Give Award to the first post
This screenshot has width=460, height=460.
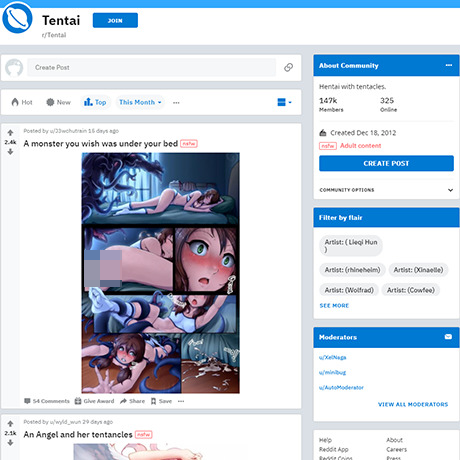tap(94, 401)
